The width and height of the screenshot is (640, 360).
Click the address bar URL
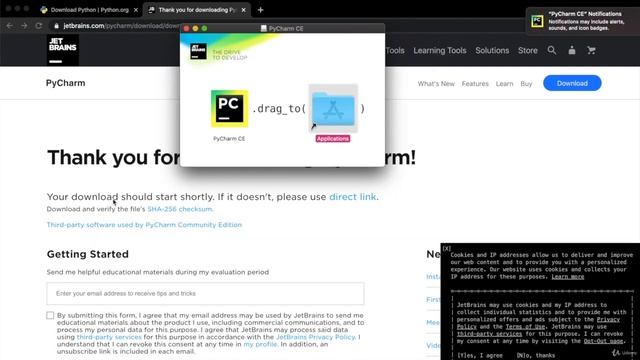(x=120, y=26)
